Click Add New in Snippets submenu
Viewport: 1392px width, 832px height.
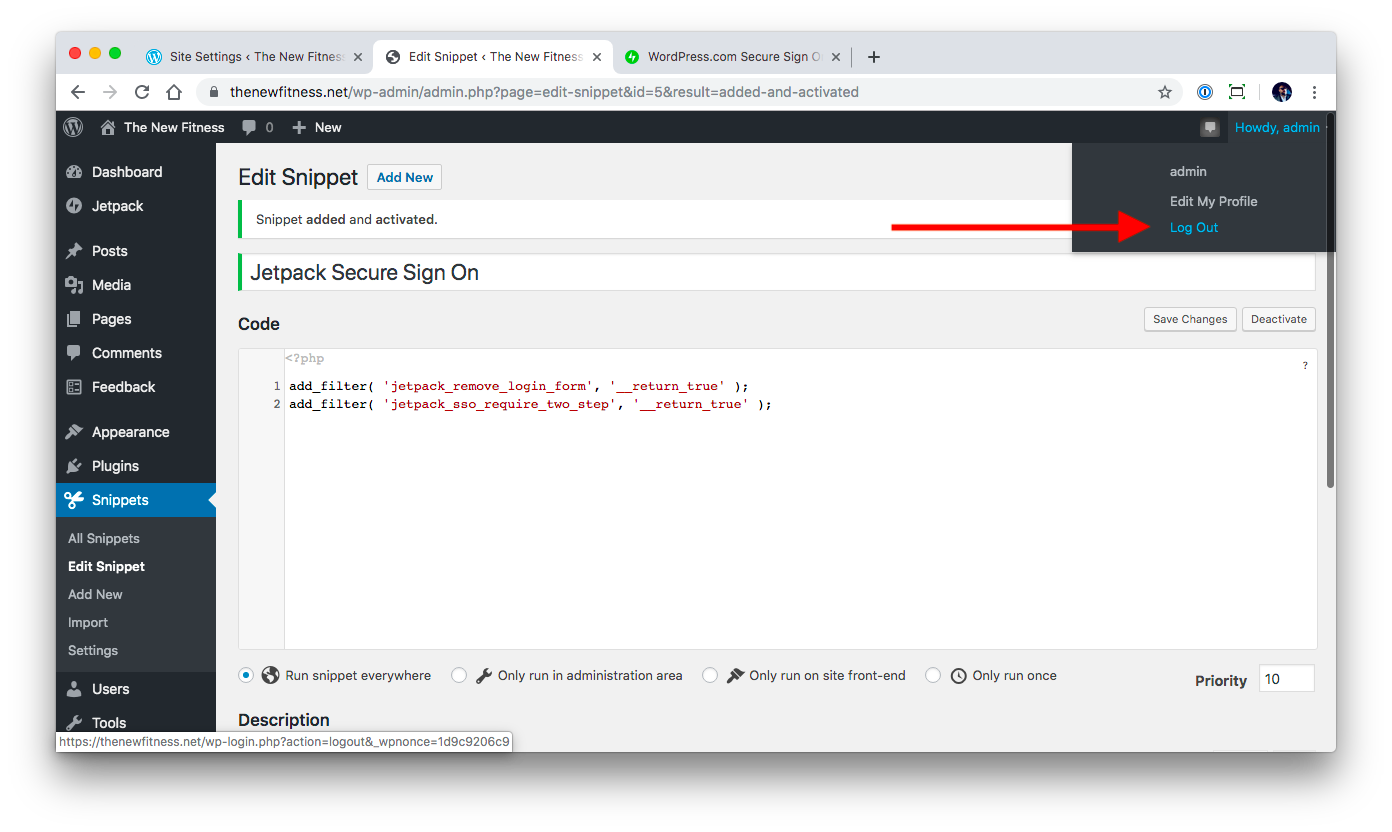[95, 594]
